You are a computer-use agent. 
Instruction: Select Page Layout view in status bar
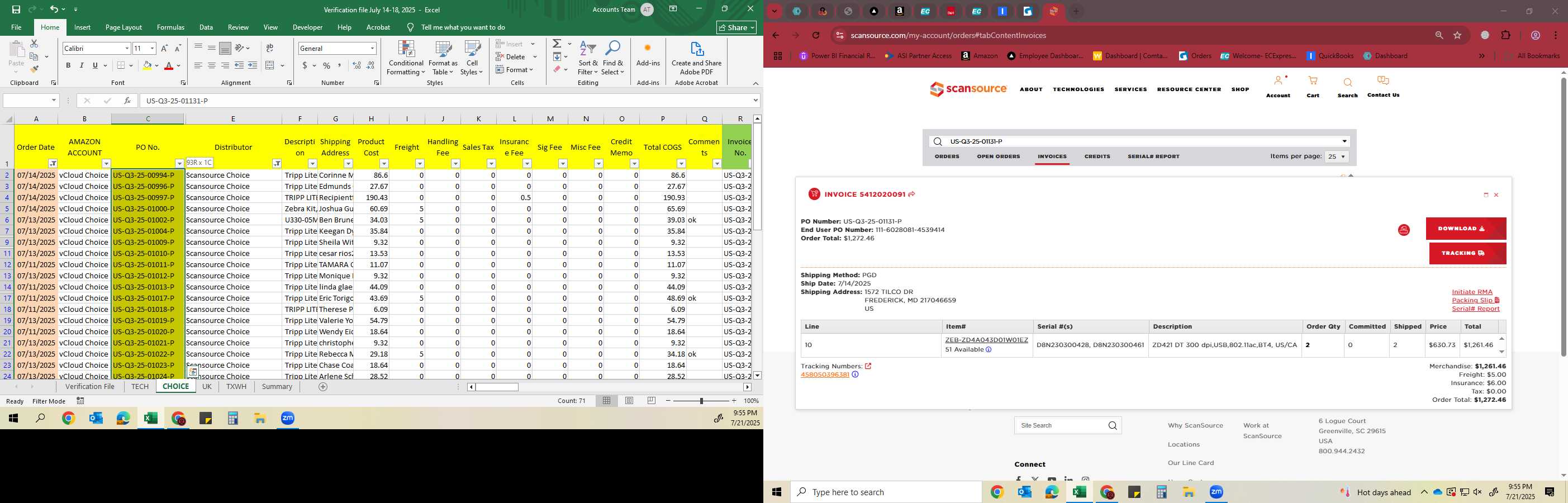629,401
